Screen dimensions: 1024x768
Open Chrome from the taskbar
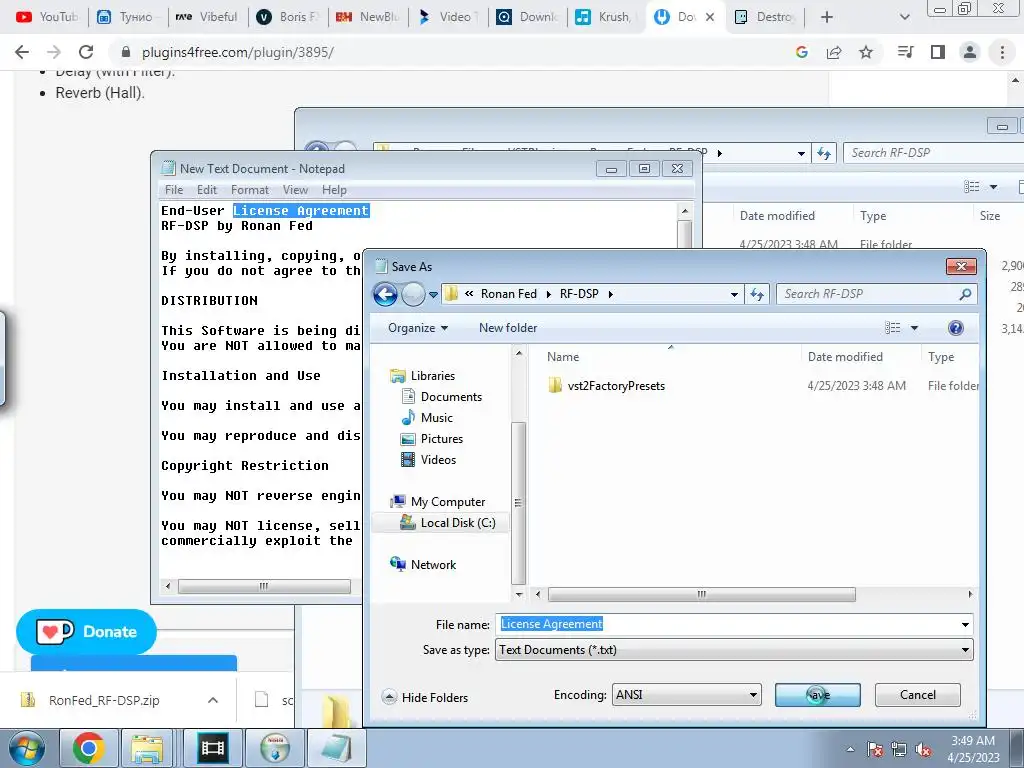(x=88, y=748)
